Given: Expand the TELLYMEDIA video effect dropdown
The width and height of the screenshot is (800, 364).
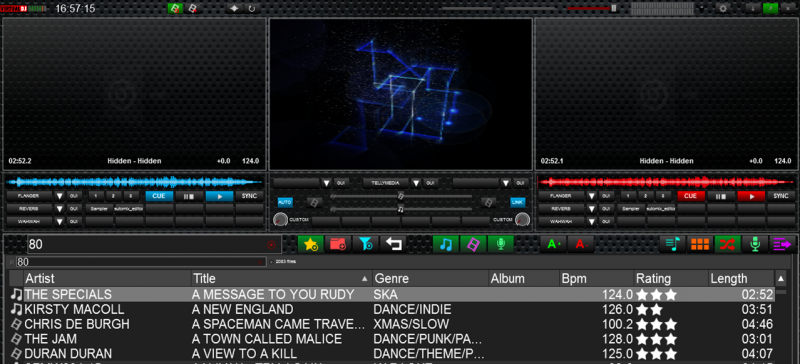Looking at the screenshot, I should click(416, 183).
